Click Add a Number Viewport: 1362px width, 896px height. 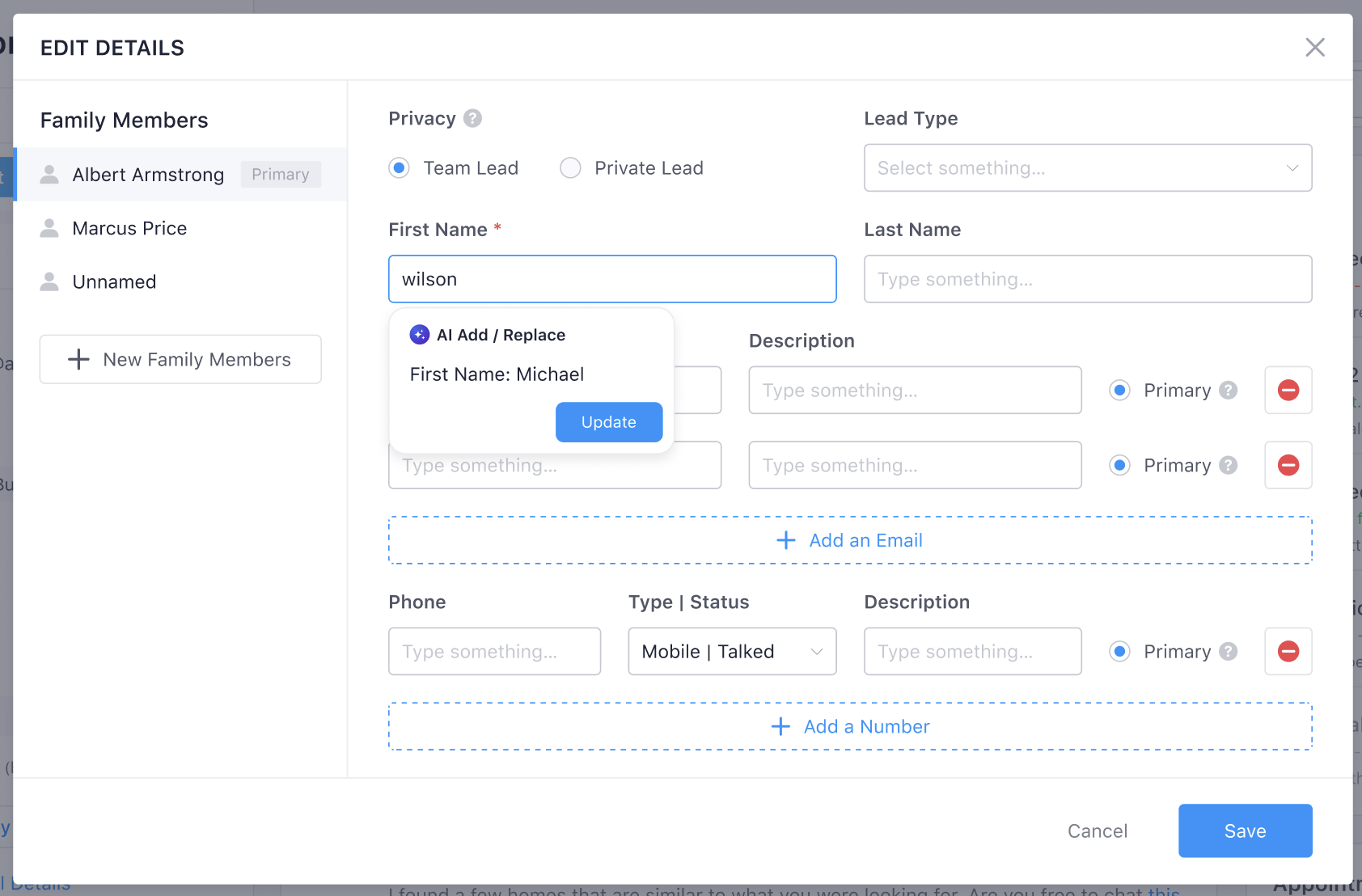point(850,726)
